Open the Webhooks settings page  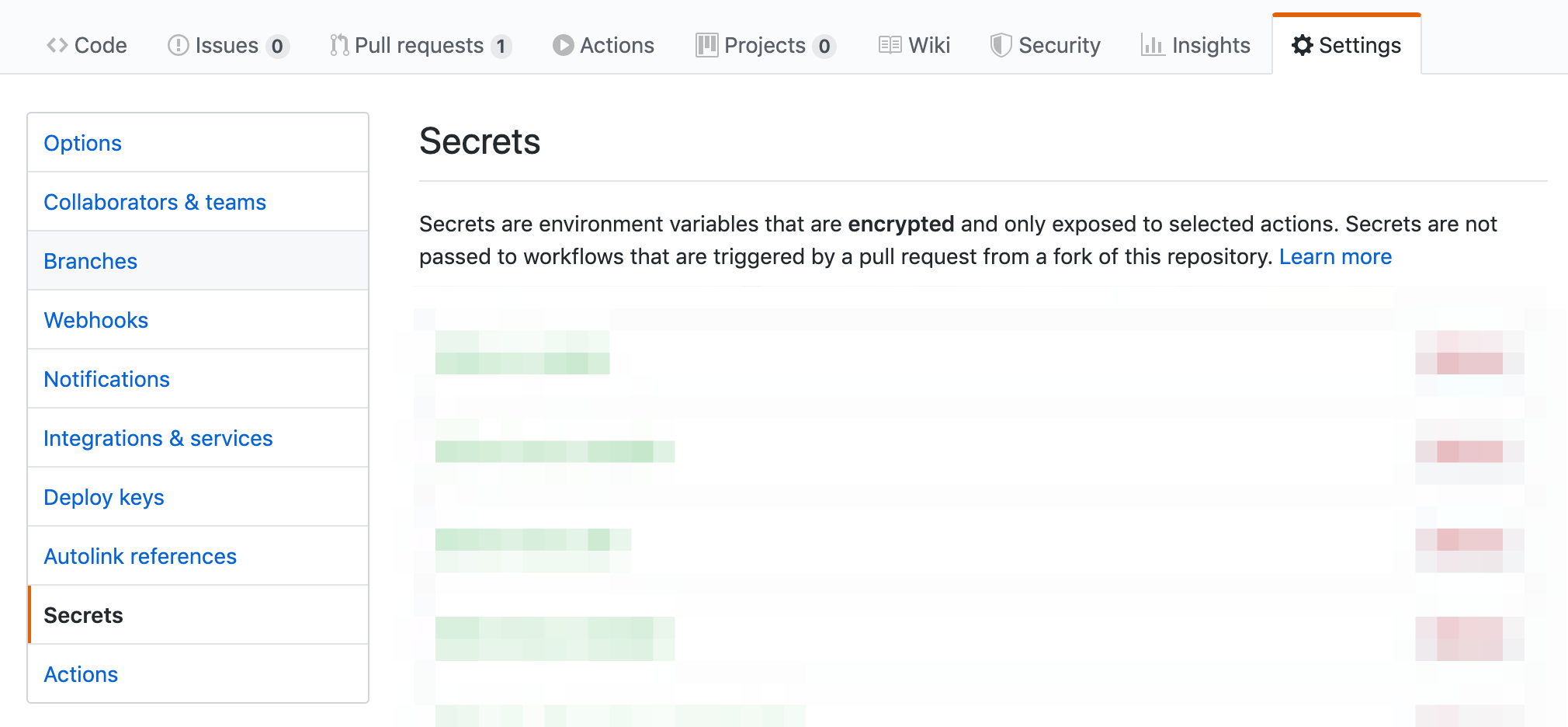pos(96,320)
